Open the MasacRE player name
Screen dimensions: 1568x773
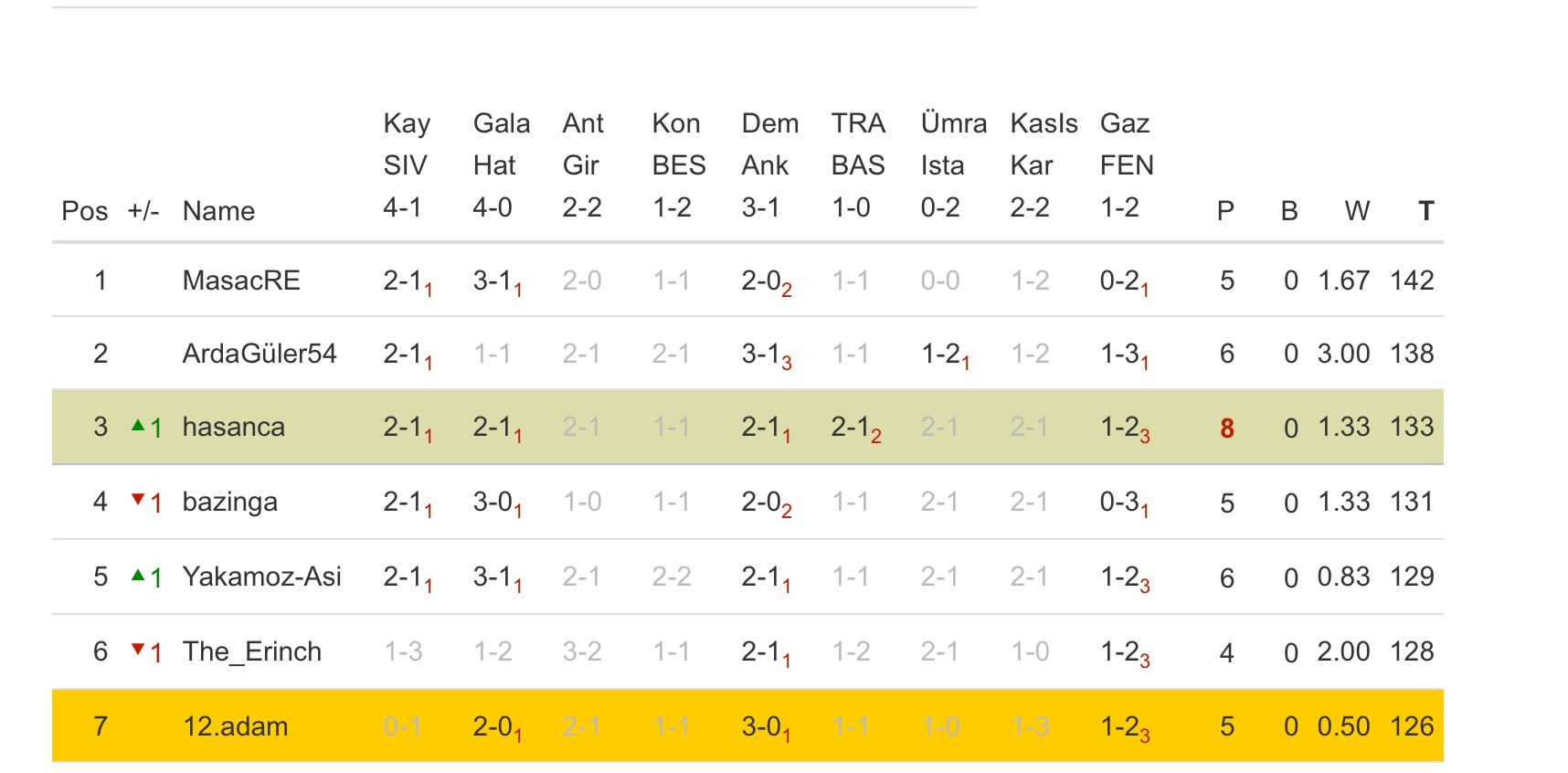coord(241,281)
